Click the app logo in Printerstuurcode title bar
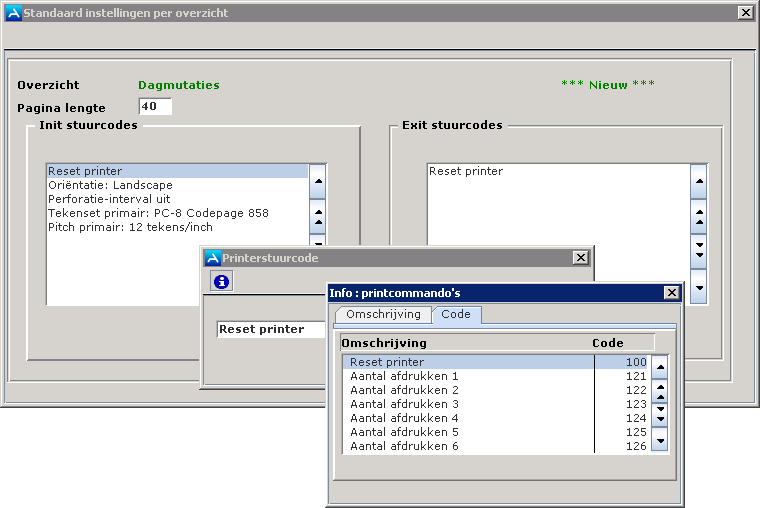 [212, 258]
